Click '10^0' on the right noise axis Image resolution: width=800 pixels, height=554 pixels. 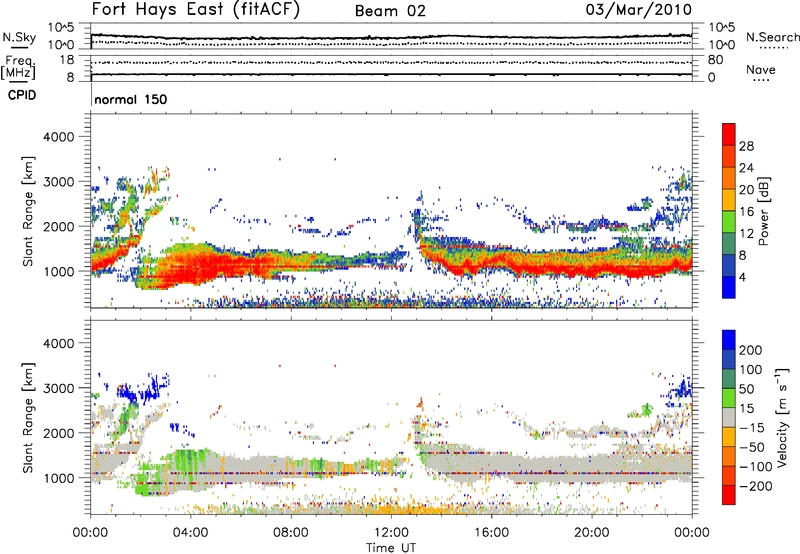tap(722, 45)
